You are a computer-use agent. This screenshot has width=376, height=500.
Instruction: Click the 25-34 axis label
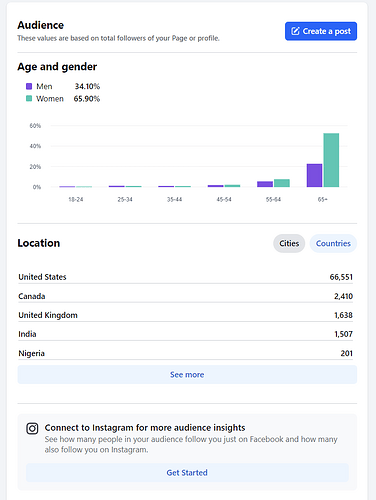[x=125, y=199]
